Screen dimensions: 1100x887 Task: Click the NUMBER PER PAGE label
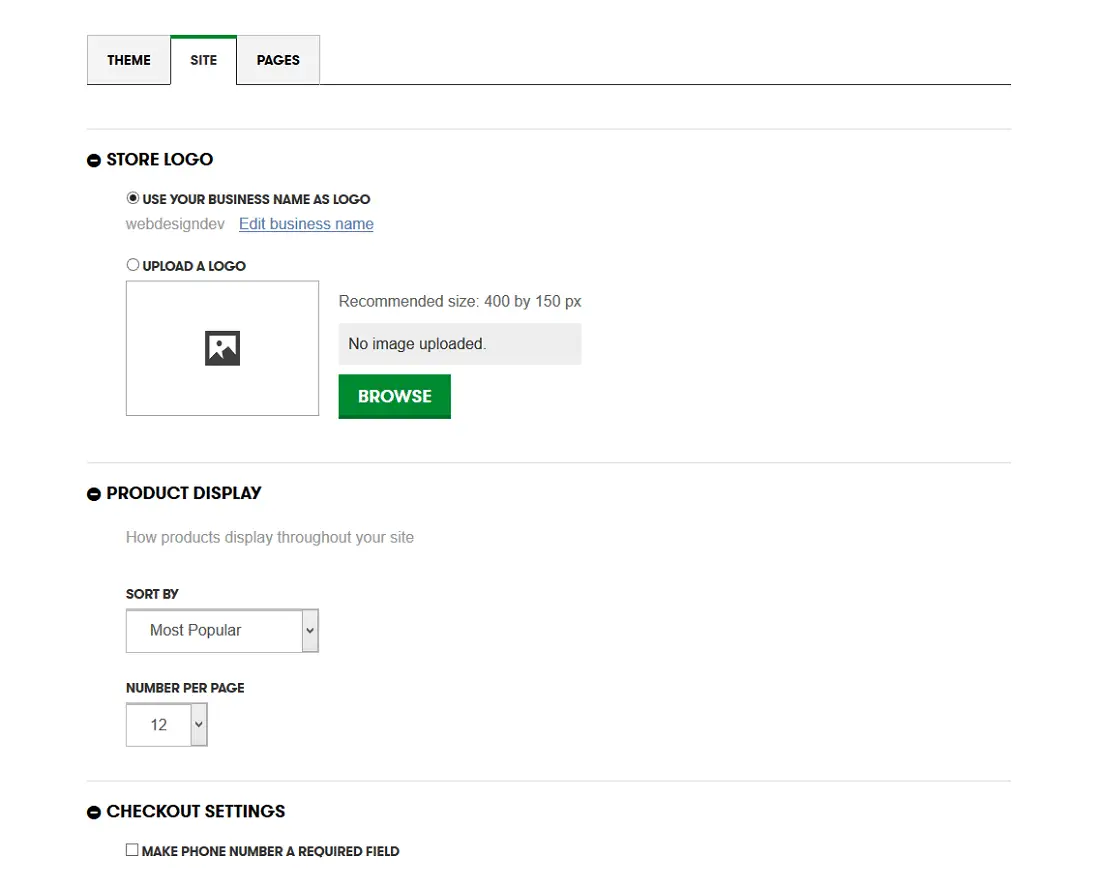coord(185,688)
